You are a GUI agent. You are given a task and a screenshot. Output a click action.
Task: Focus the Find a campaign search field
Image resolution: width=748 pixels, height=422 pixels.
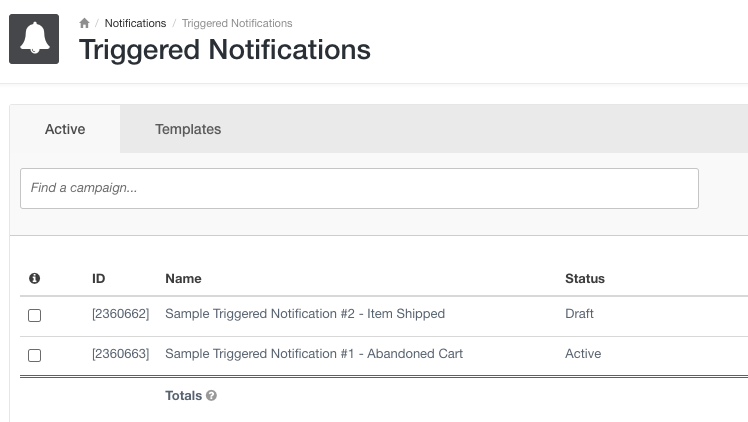click(359, 188)
